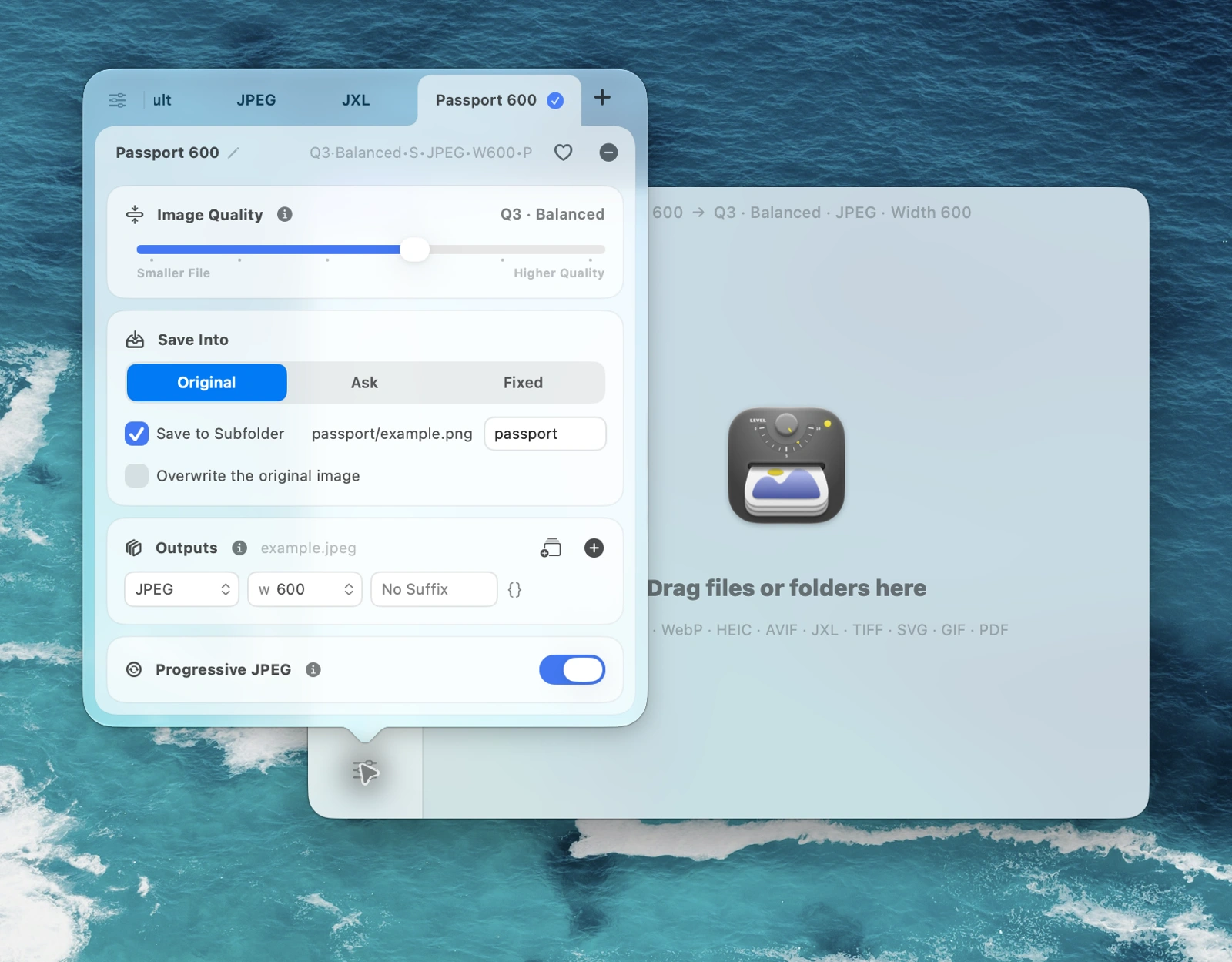The image size is (1232, 962).
Task: Uncheck Save to Subfolder checkbox
Action: [x=137, y=434]
